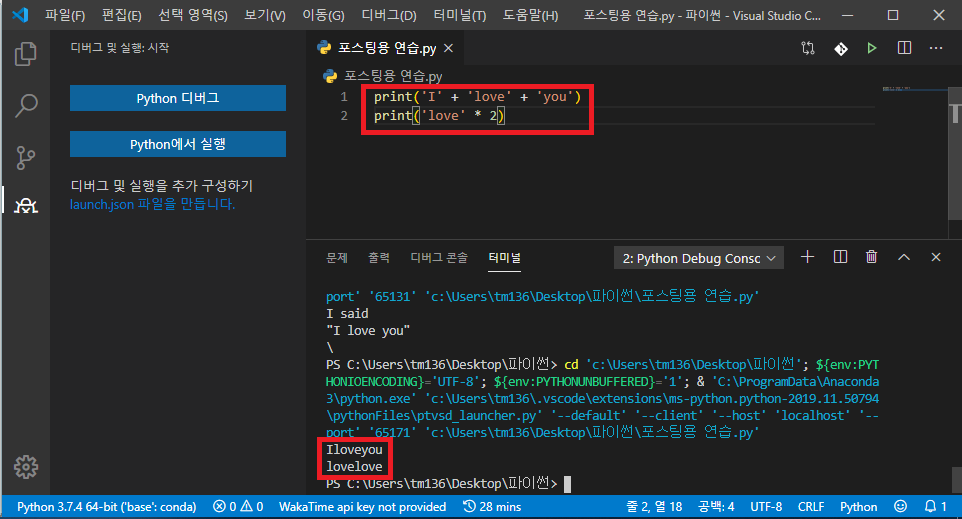
Task: Click line number 1 in editor gutter
Action: [x=344, y=97]
